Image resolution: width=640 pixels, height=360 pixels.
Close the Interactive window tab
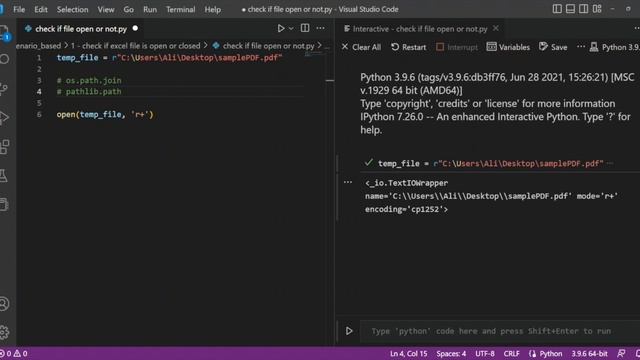pyautogui.click(x=496, y=29)
